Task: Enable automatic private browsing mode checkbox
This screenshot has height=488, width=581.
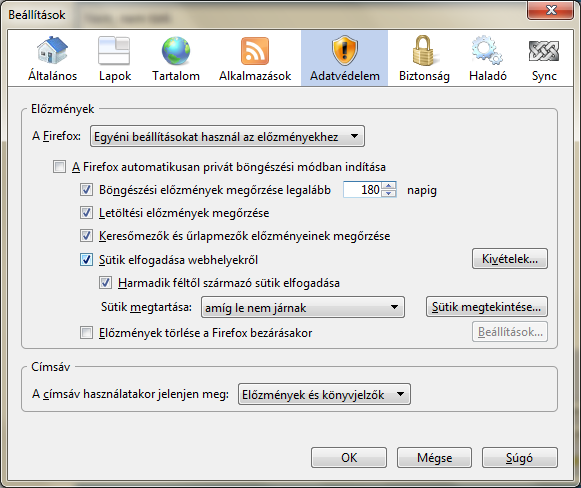Action: pyautogui.click(x=59, y=167)
